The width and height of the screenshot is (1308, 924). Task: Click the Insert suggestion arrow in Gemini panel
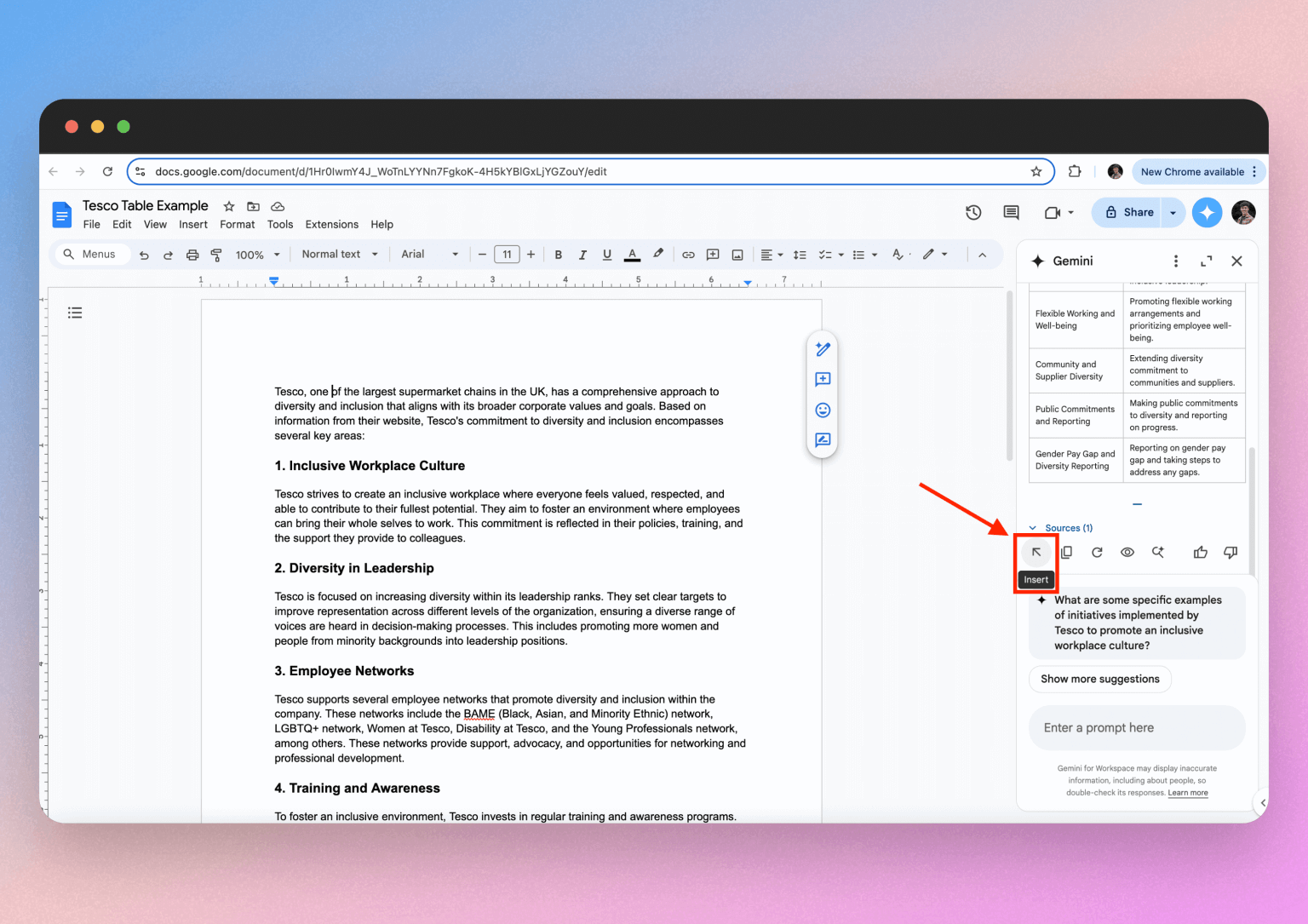1035,552
